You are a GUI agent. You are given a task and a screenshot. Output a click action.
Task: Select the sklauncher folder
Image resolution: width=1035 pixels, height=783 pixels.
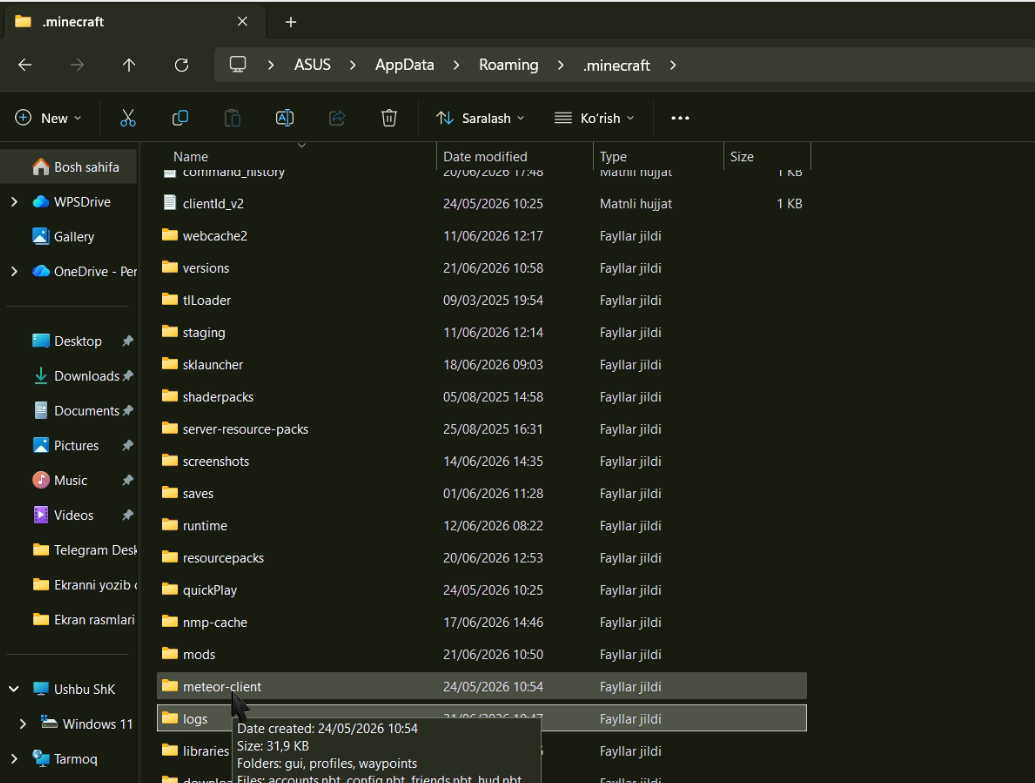point(482,364)
